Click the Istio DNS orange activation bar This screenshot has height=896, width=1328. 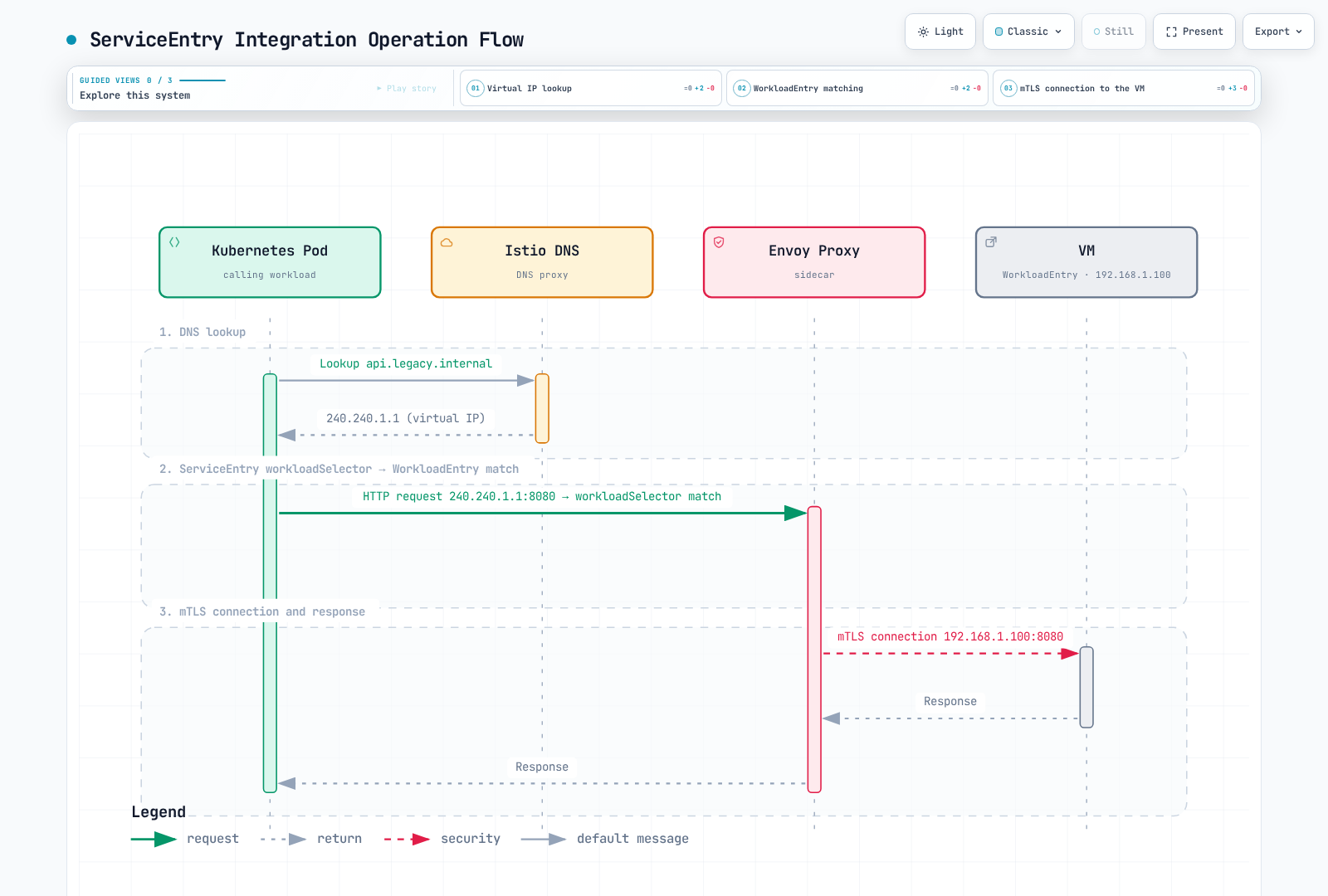pyautogui.click(x=542, y=408)
